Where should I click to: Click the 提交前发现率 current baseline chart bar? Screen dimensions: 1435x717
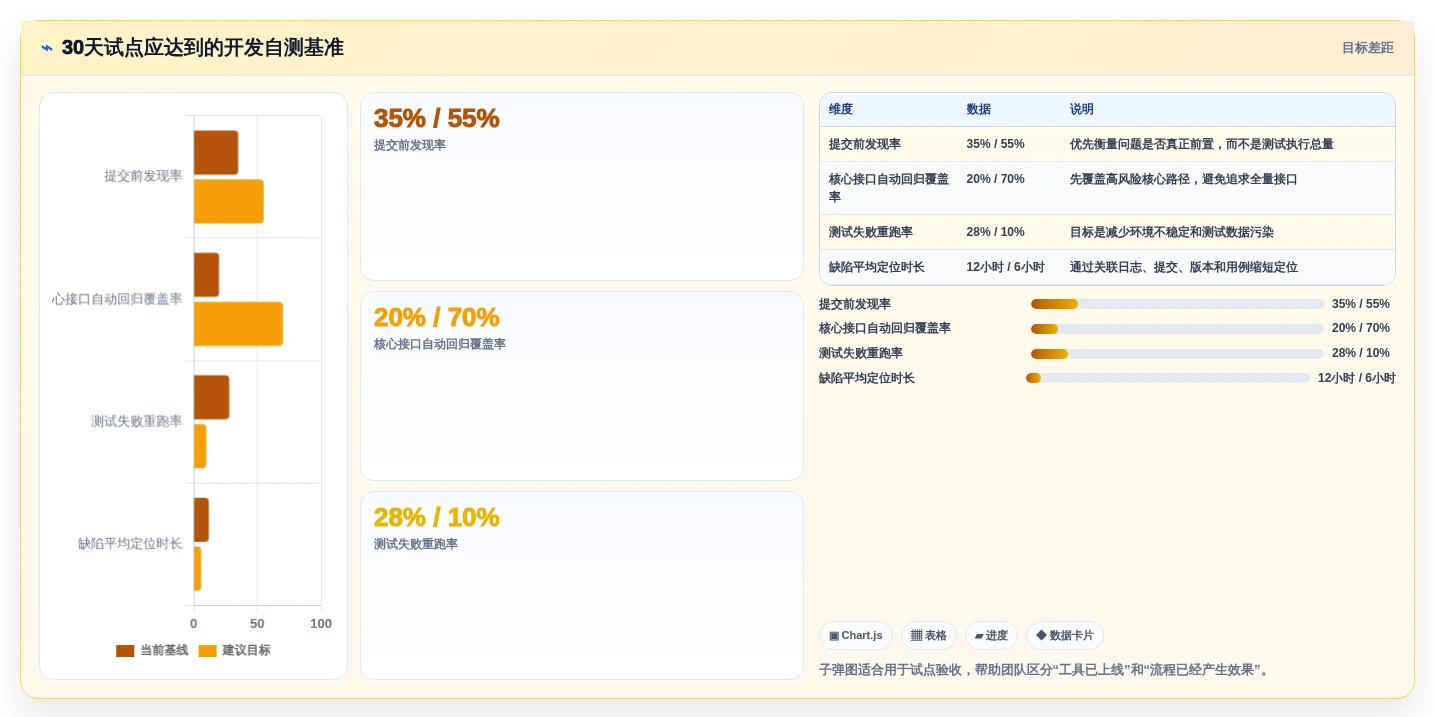click(x=216, y=153)
